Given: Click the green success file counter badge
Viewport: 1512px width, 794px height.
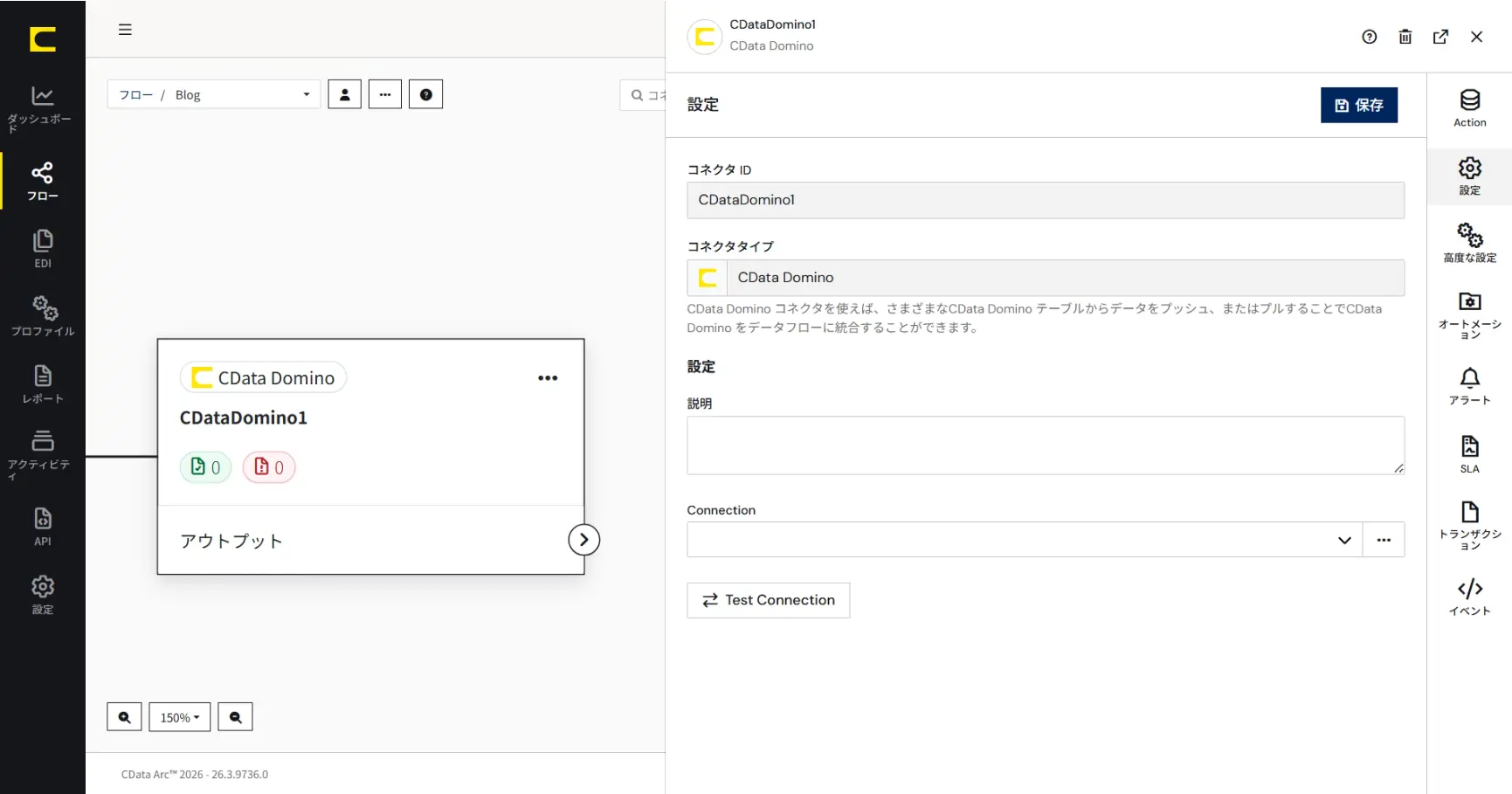Looking at the screenshot, I should [205, 467].
